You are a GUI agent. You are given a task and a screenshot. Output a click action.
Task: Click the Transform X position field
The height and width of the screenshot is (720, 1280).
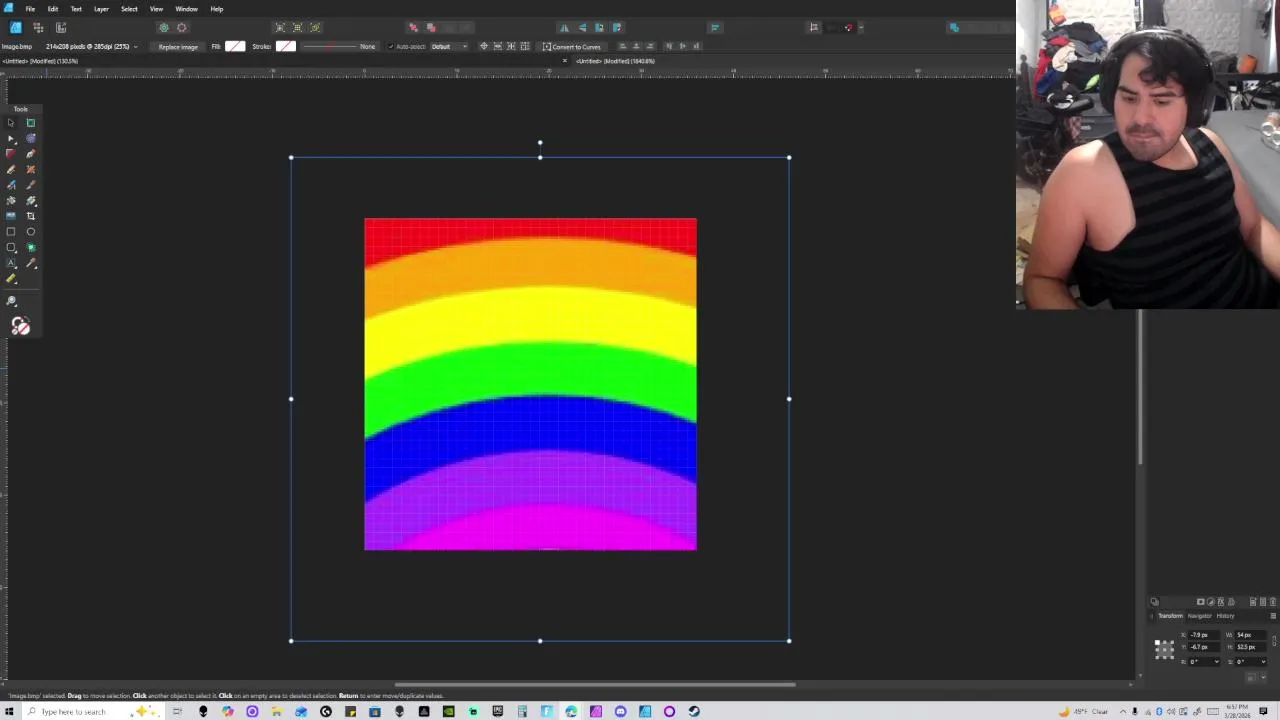1204,635
